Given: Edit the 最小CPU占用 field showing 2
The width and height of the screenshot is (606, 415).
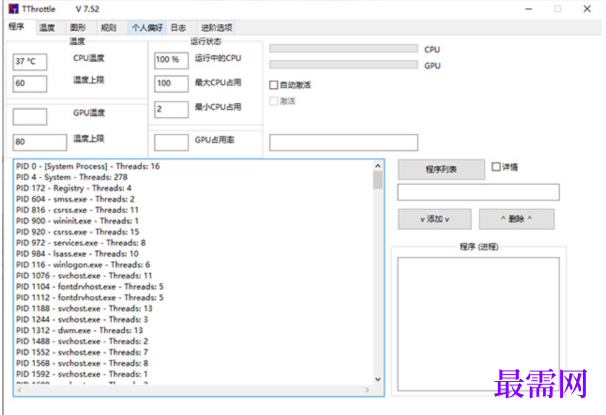Looking at the screenshot, I should tap(171, 109).
